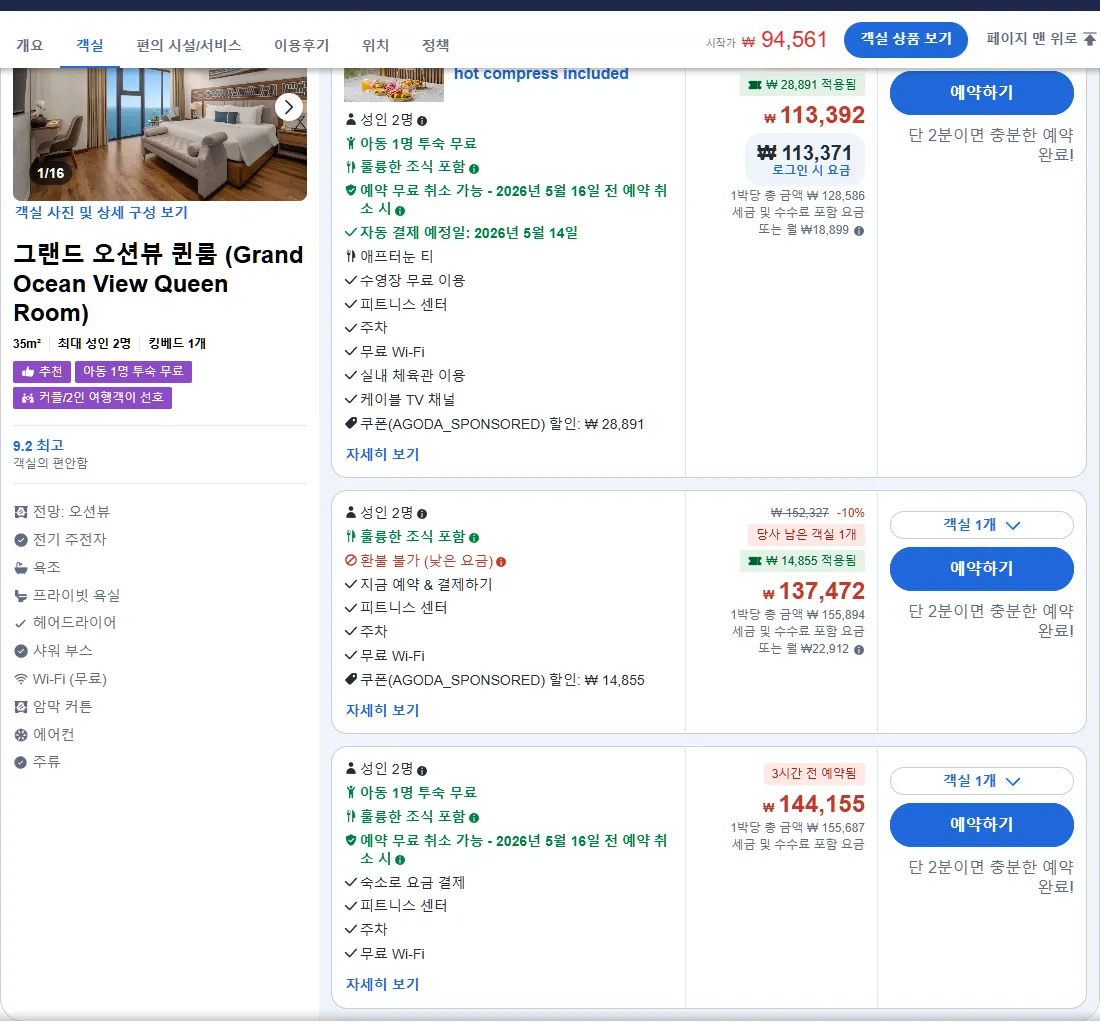Click the 3시간 전 예약됨 label
Screen dimensions: 1100x1022
tap(814, 774)
